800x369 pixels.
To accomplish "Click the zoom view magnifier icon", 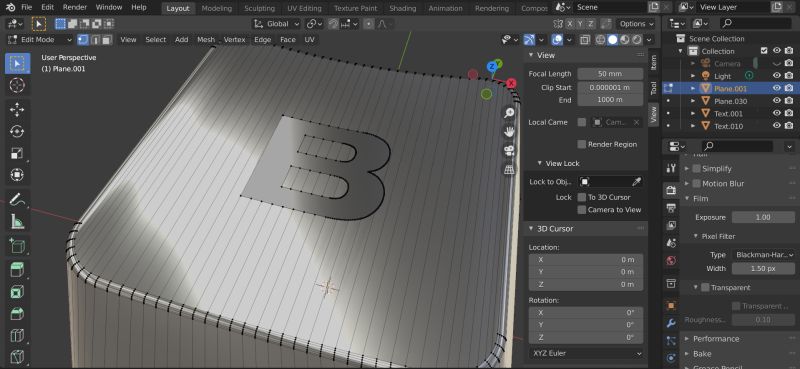I will pos(509,113).
